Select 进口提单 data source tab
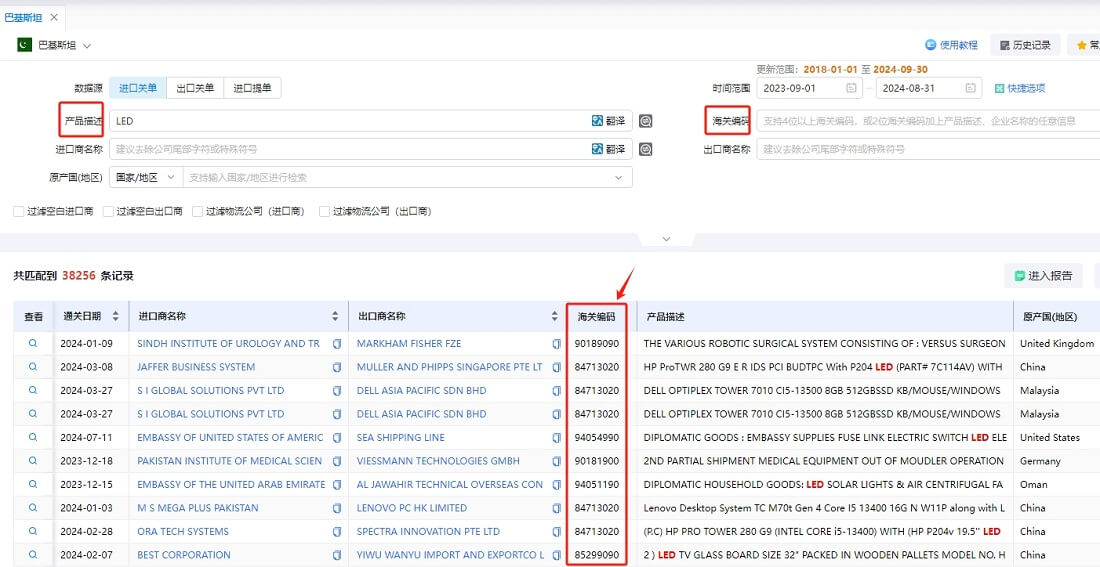 click(x=252, y=88)
